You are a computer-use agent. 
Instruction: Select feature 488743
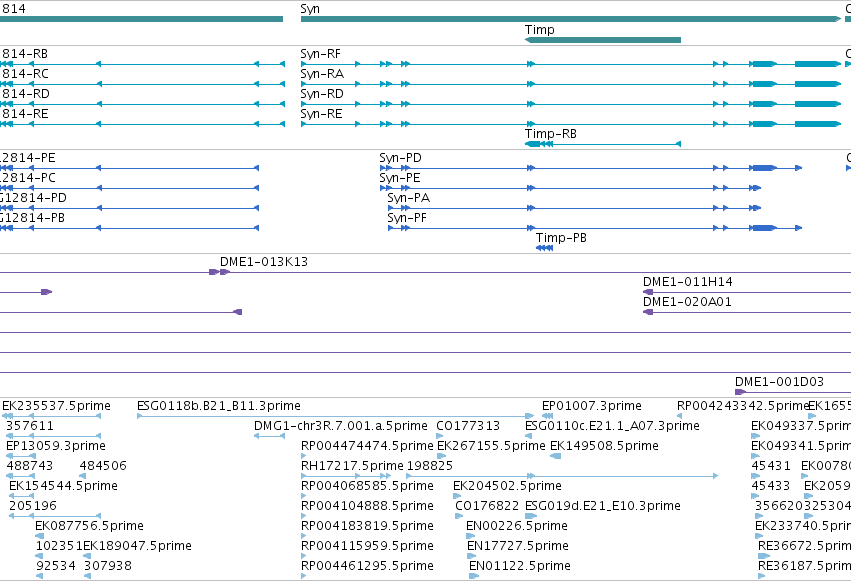tap(30, 466)
